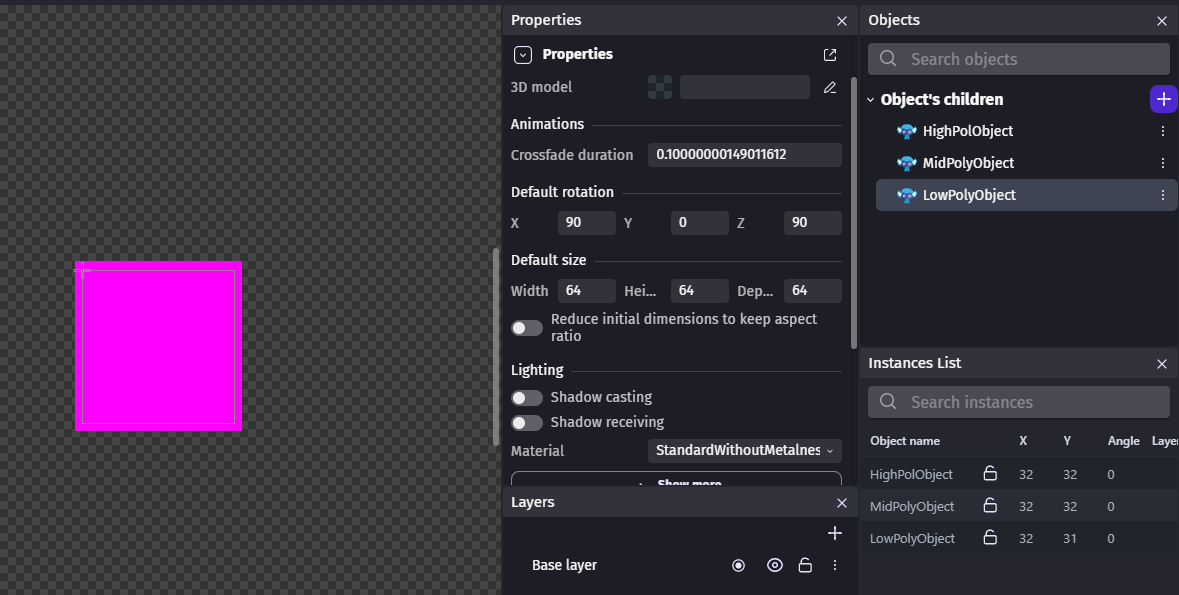
Task: Open Base layer three-dot options menu
Action: (835, 565)
